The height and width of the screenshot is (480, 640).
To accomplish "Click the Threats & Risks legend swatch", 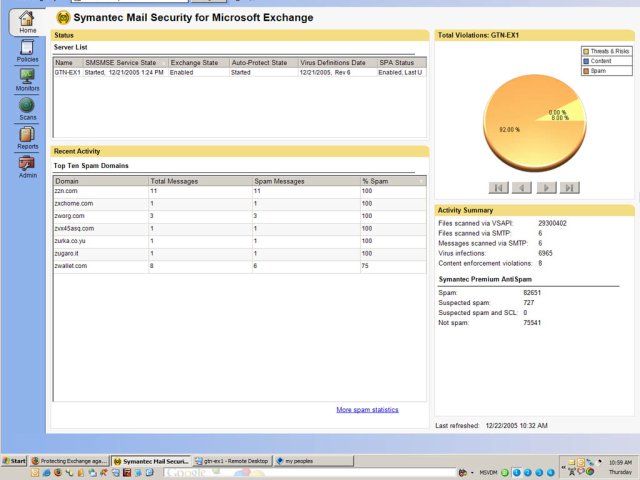I will 586,50.
